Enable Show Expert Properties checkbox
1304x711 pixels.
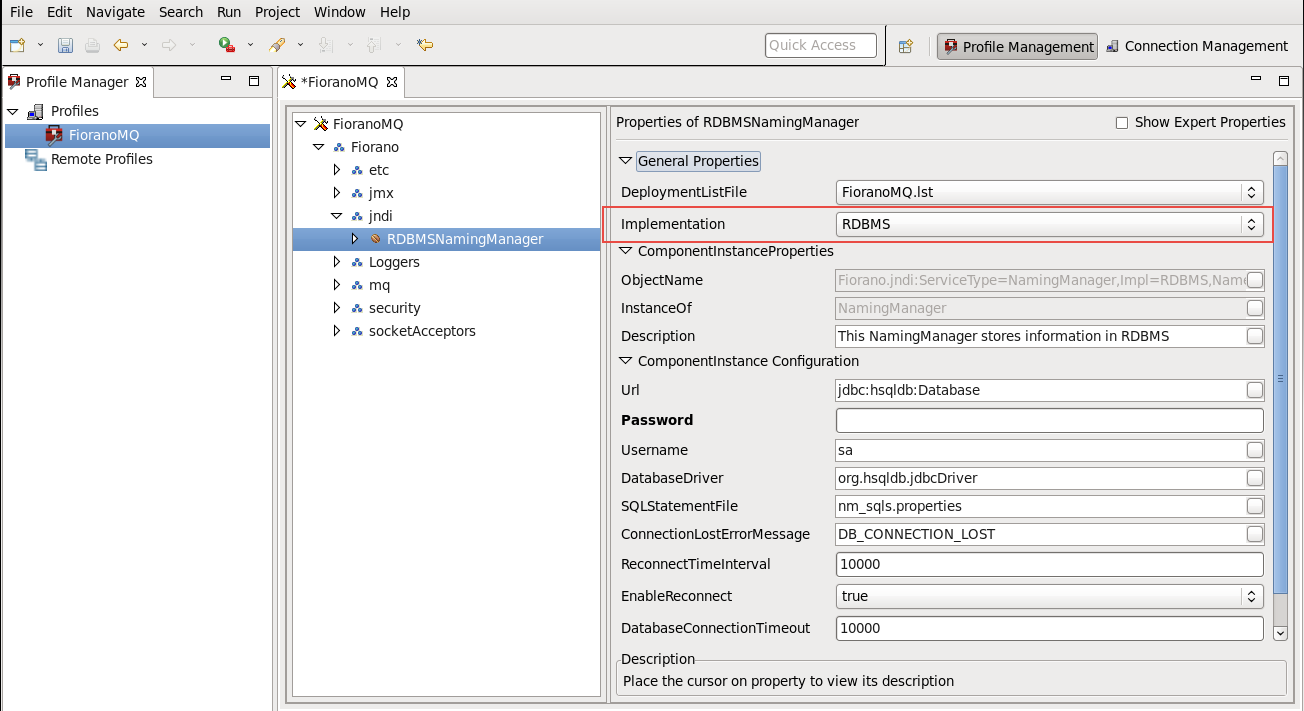pos(1122,123)
